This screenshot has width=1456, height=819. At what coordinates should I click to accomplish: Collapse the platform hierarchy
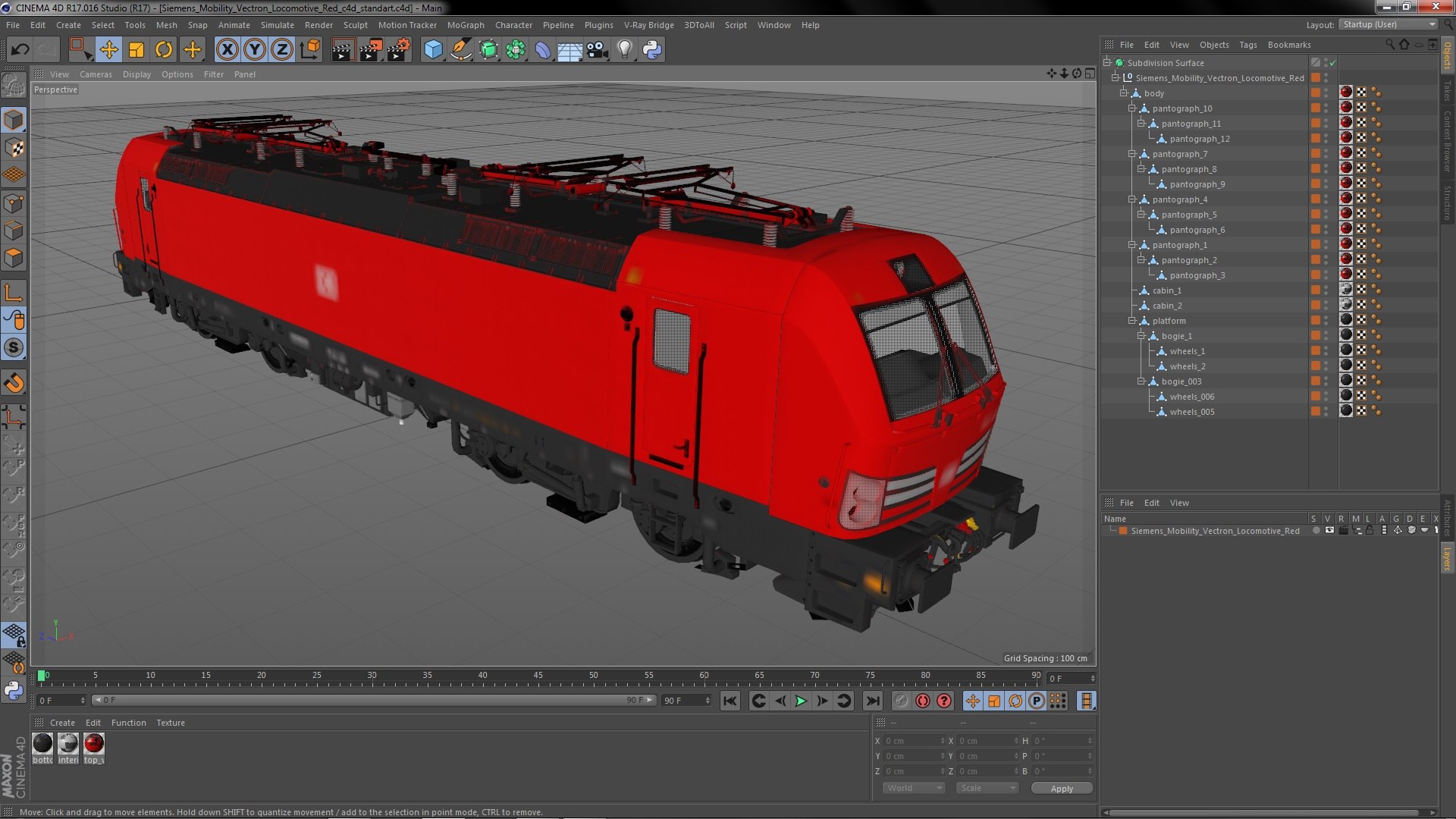[x=1132, y=320]
